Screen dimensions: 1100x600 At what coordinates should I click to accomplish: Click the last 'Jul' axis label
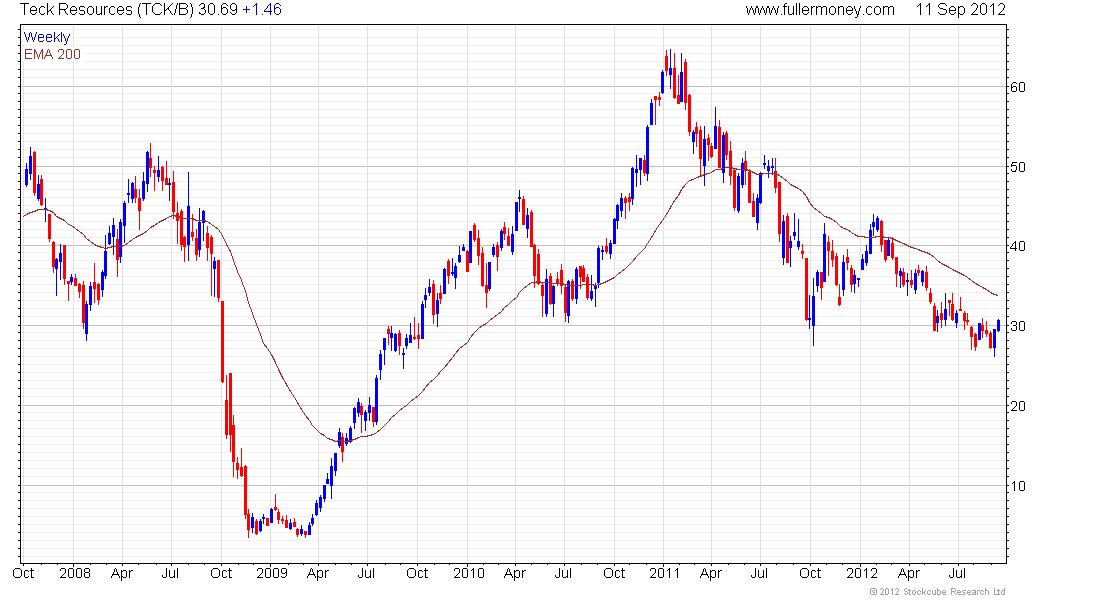pos(958,573)
